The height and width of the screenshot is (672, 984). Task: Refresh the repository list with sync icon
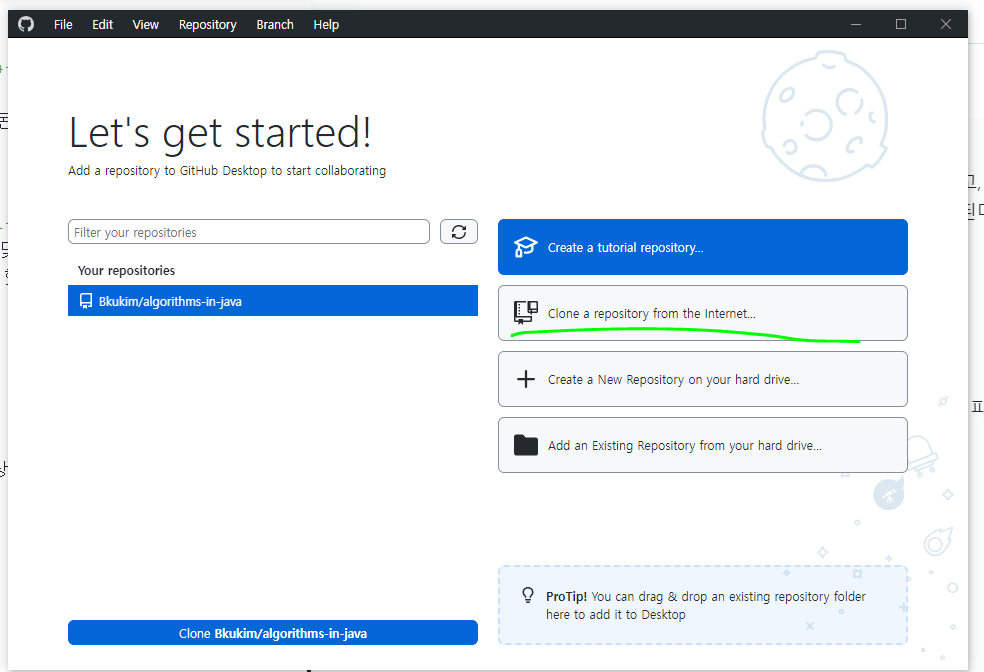tap(459, 232)
